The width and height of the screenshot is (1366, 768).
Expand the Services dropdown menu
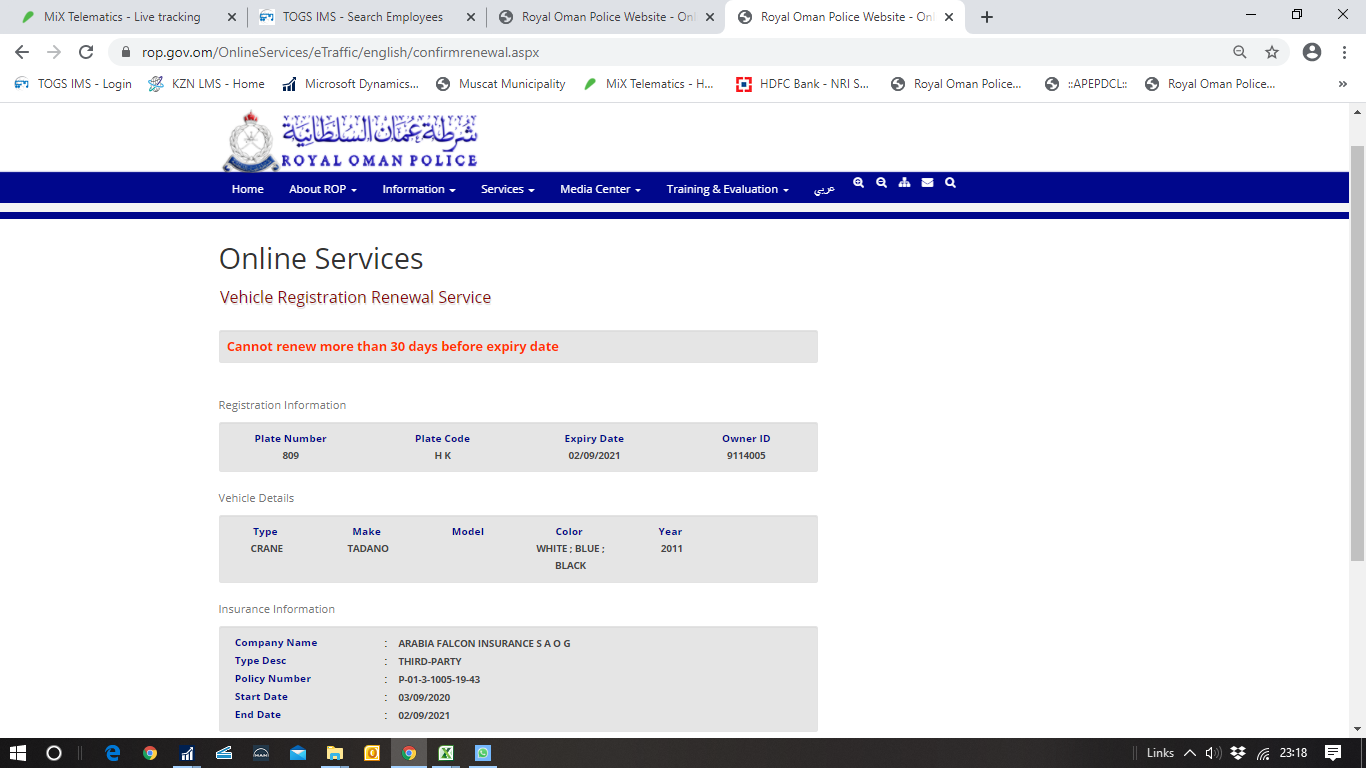pyautogui.click(x=507, y=189)
